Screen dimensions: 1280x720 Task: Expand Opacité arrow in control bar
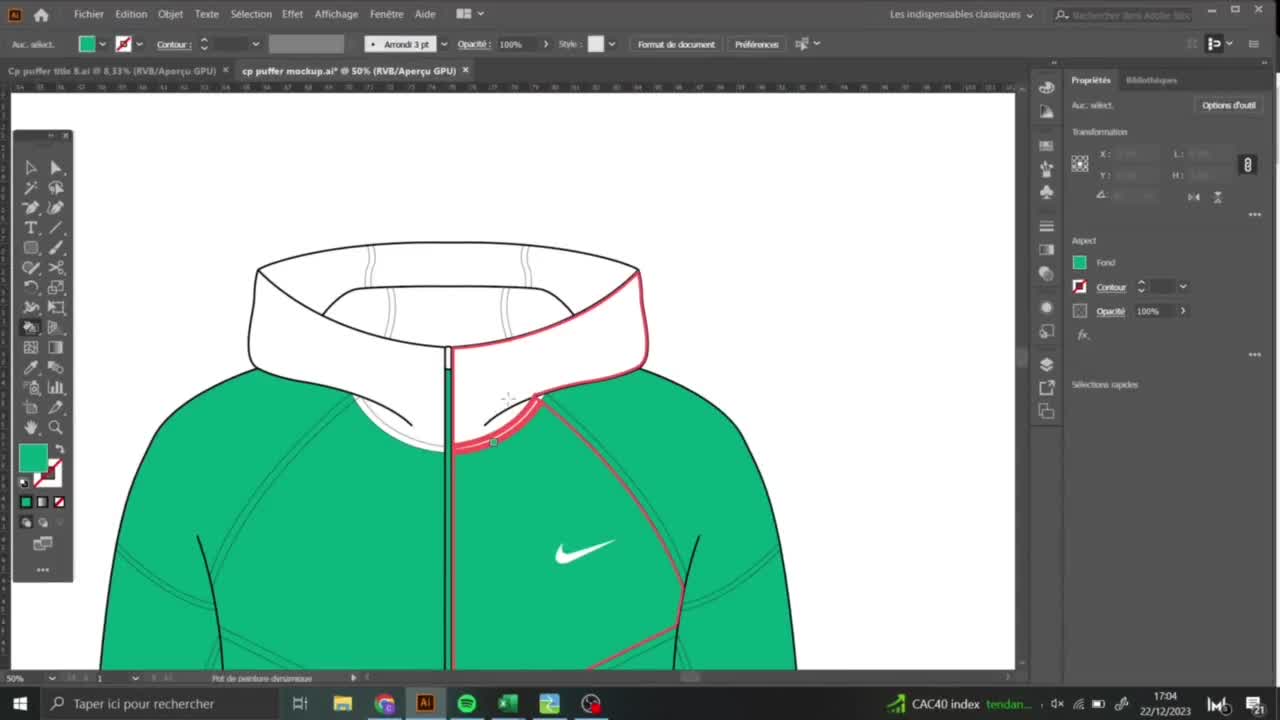click(545, 44)
